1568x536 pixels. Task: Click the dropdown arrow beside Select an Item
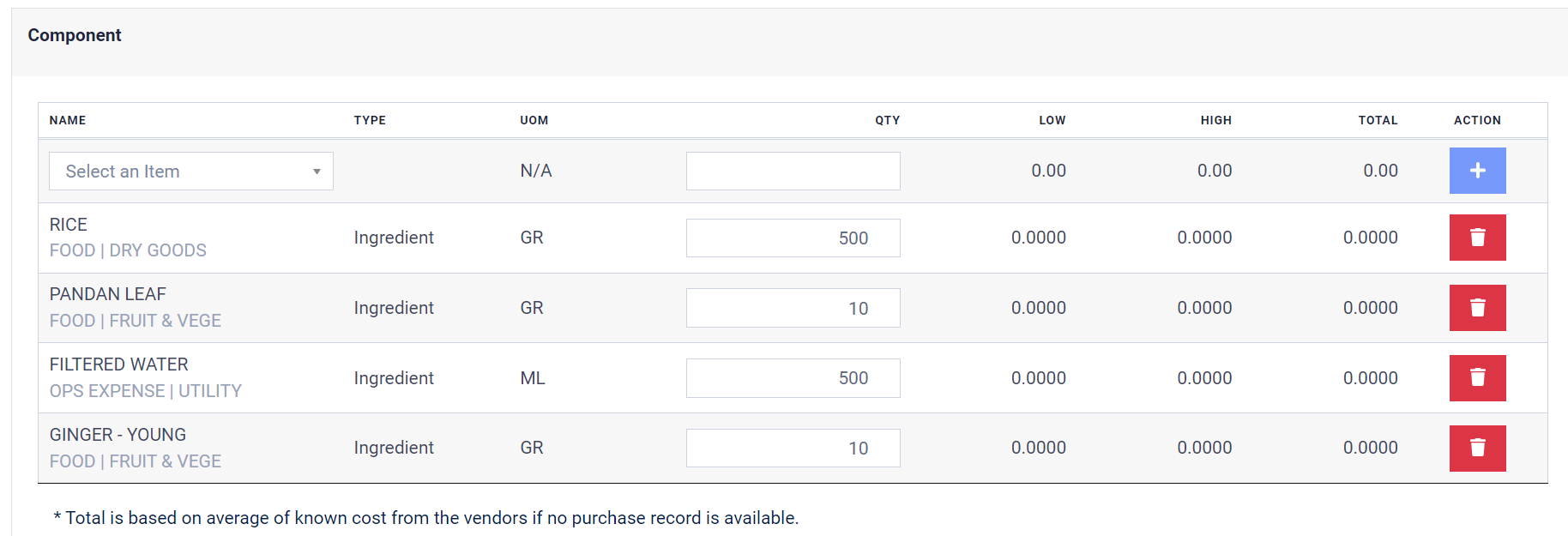(x=317, y=172)
